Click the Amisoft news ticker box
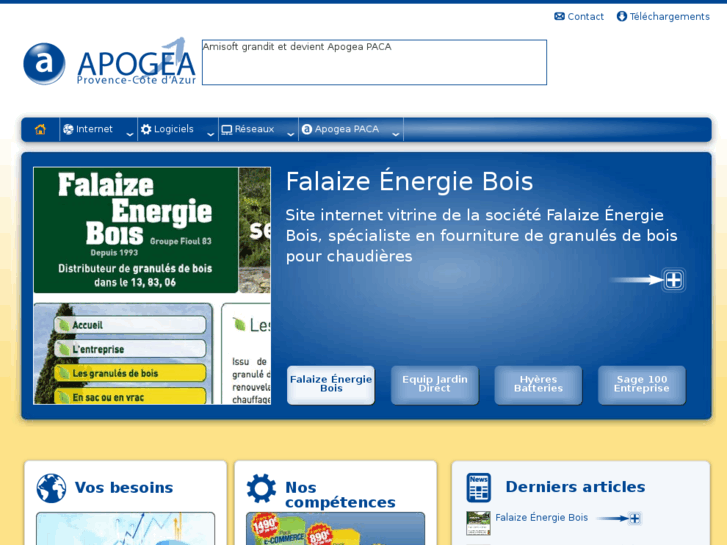727x545 pixels. (374, 62)
